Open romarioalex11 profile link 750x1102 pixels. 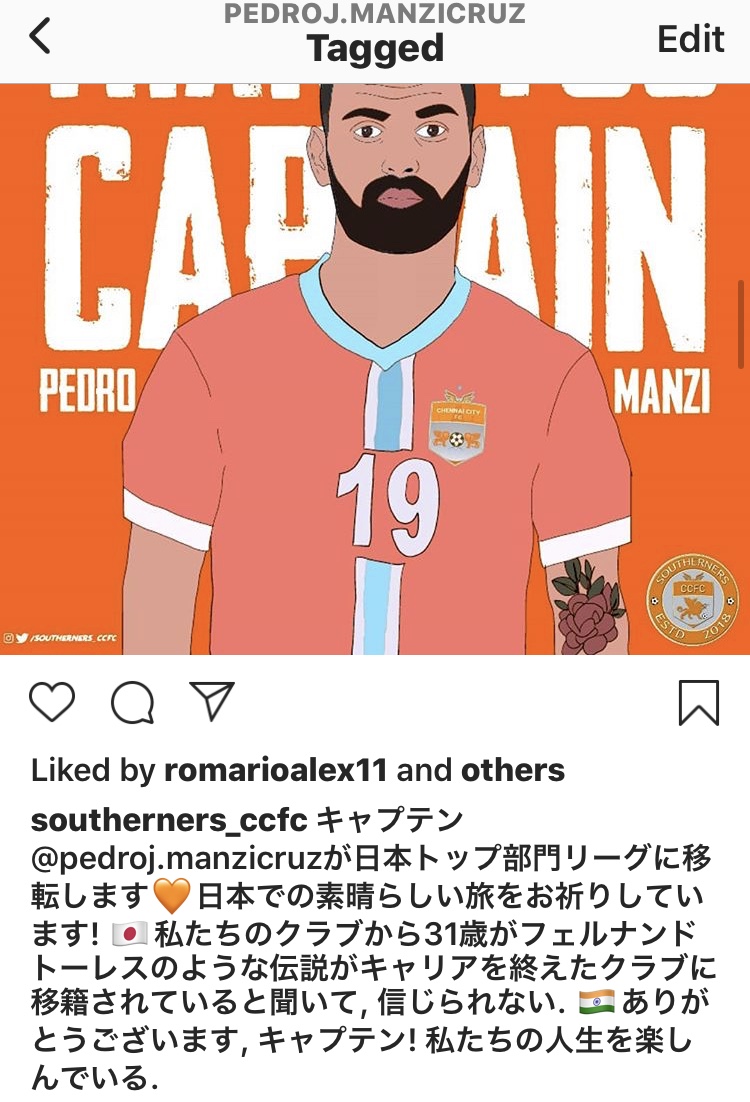(x=275, y=770)
